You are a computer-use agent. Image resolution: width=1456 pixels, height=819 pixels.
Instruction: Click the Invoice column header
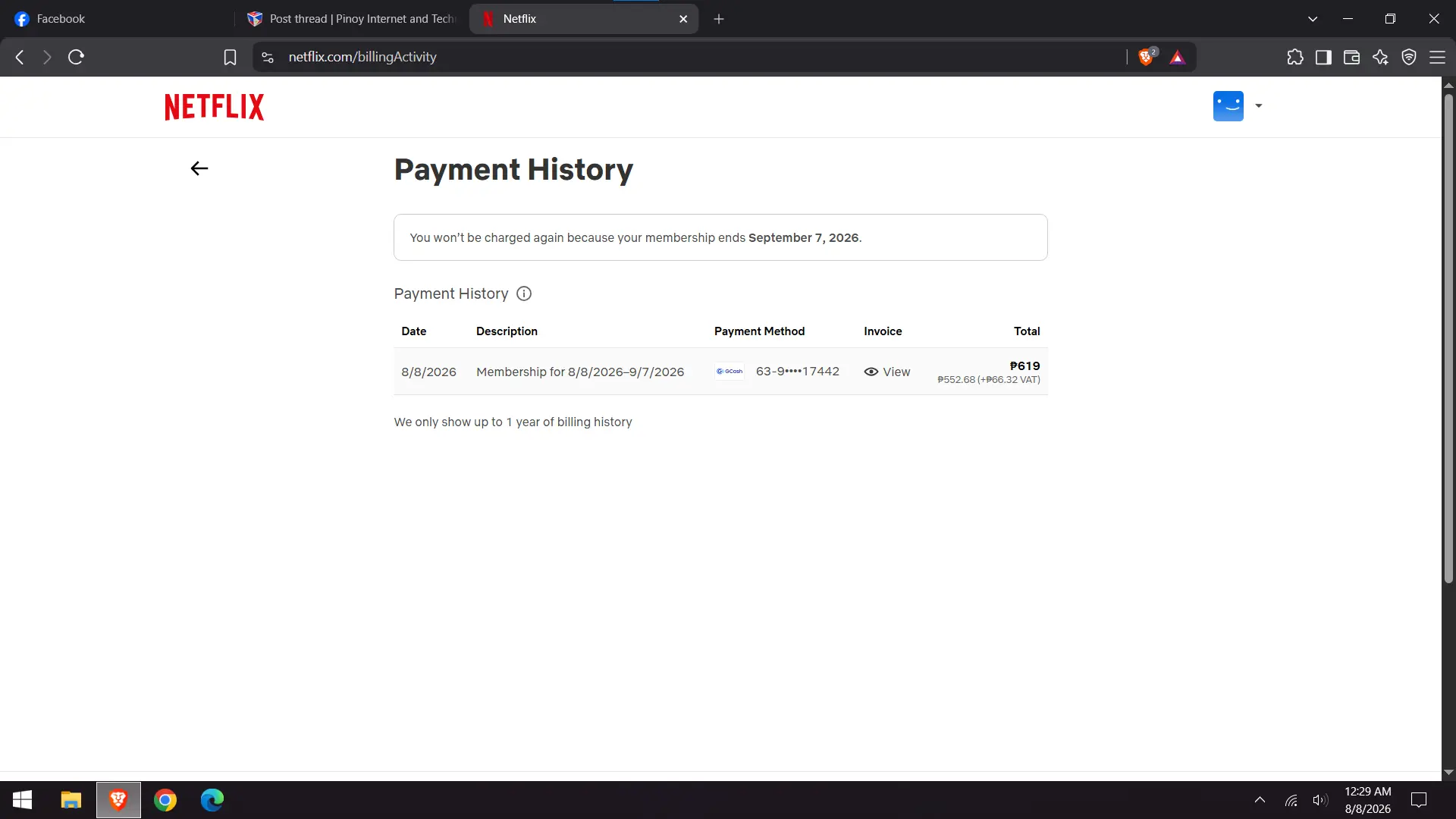[x=883, y=331]
